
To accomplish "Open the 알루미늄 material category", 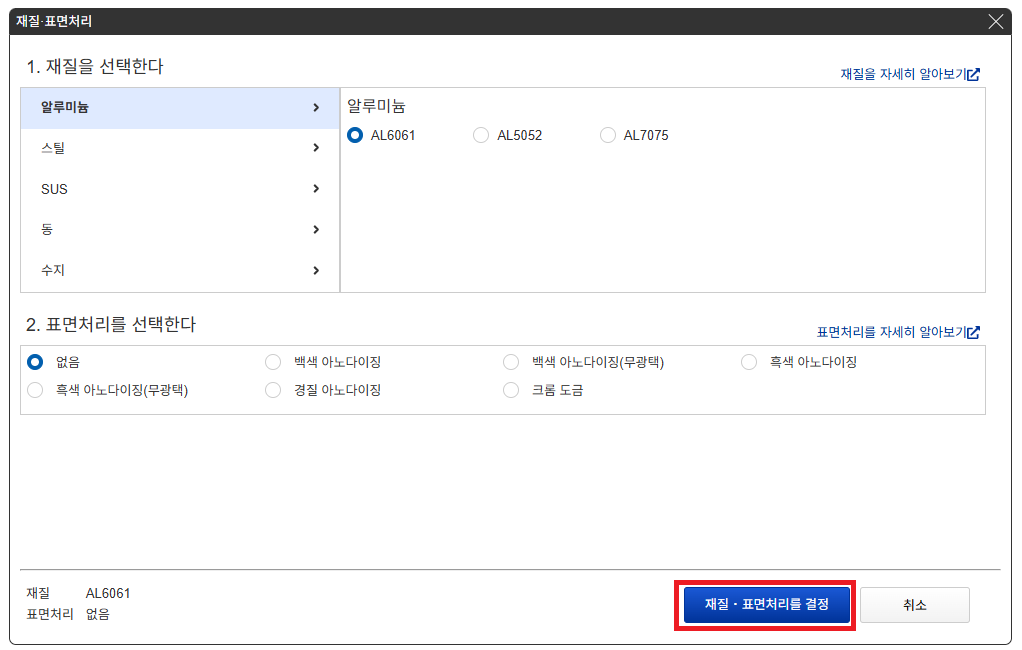I will click(180, 107).
